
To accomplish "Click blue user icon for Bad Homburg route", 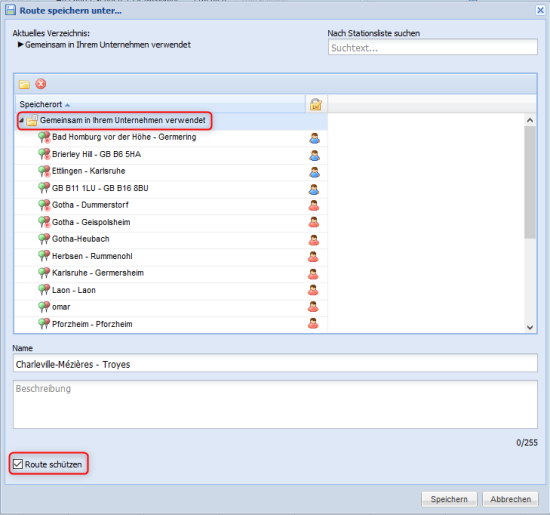I will coord(314,138).
